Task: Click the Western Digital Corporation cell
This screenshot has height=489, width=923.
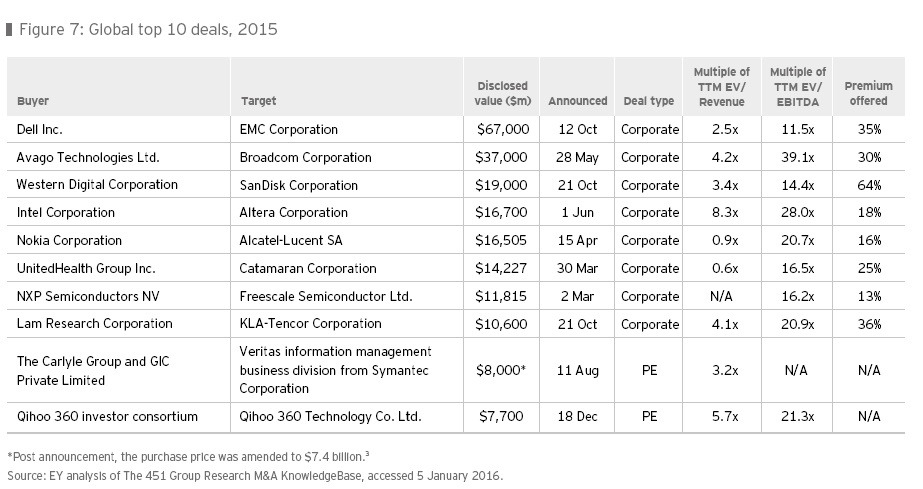Action: [97, 185]
